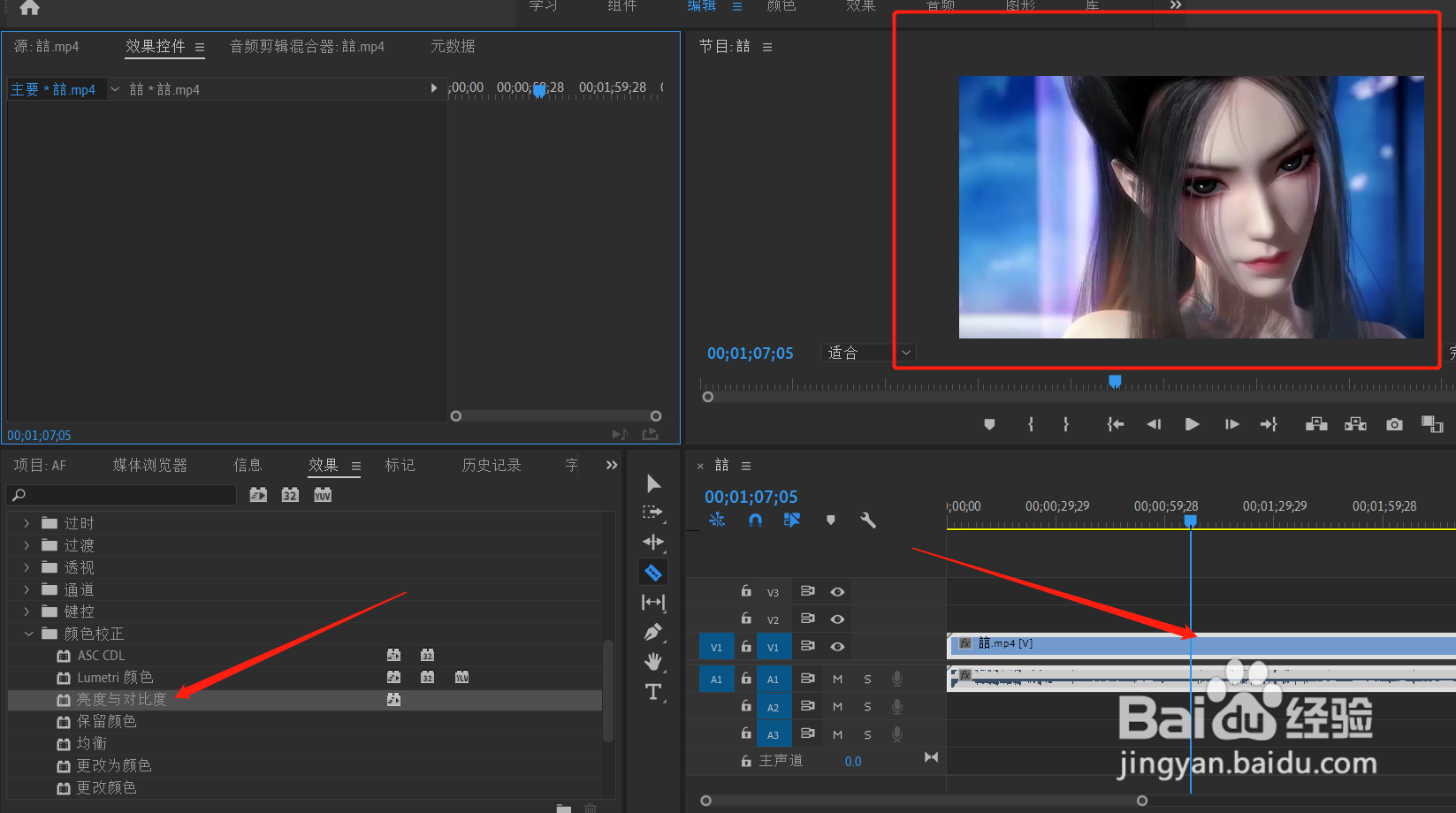Select the Razor tool
1456x813 pixels.
[x=653, y=573]
